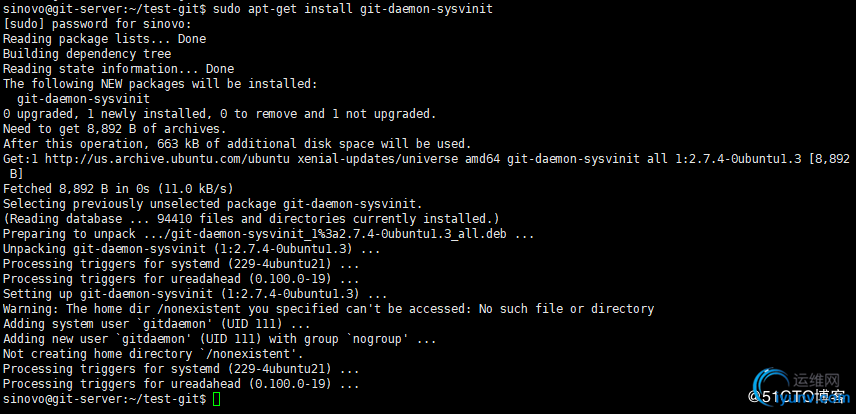This screenshot has height=414, width=856.
Task: Click the nonexistent home dir warning line
Action: coord(328,309)
